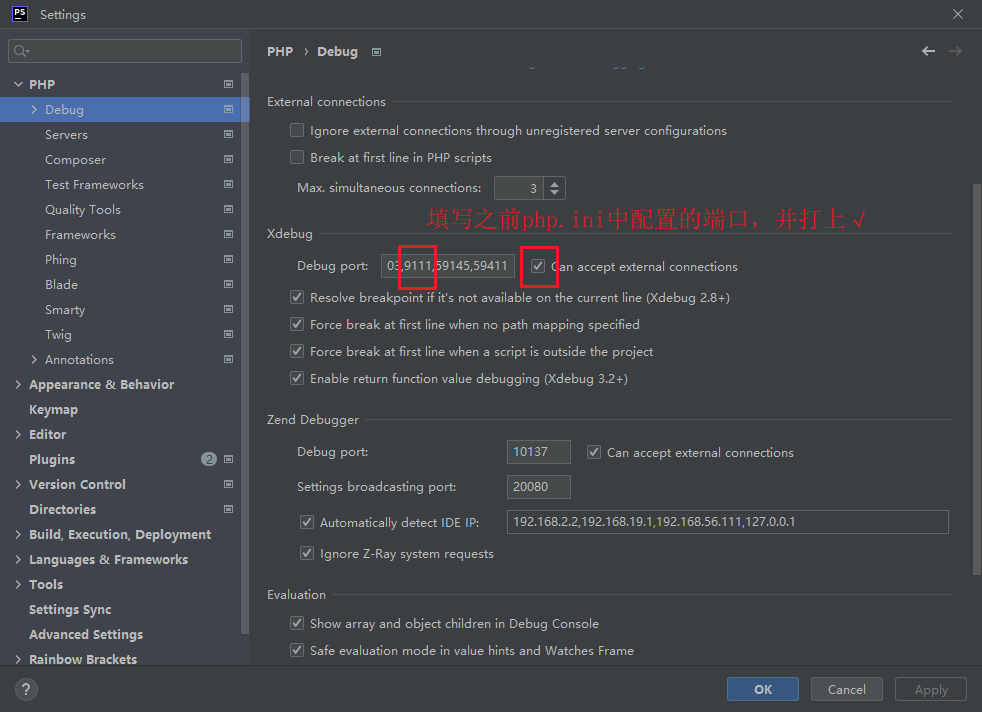982x712 pixels.
Task: Click project-level icon on Debug row
Action: tap(229, 110)
